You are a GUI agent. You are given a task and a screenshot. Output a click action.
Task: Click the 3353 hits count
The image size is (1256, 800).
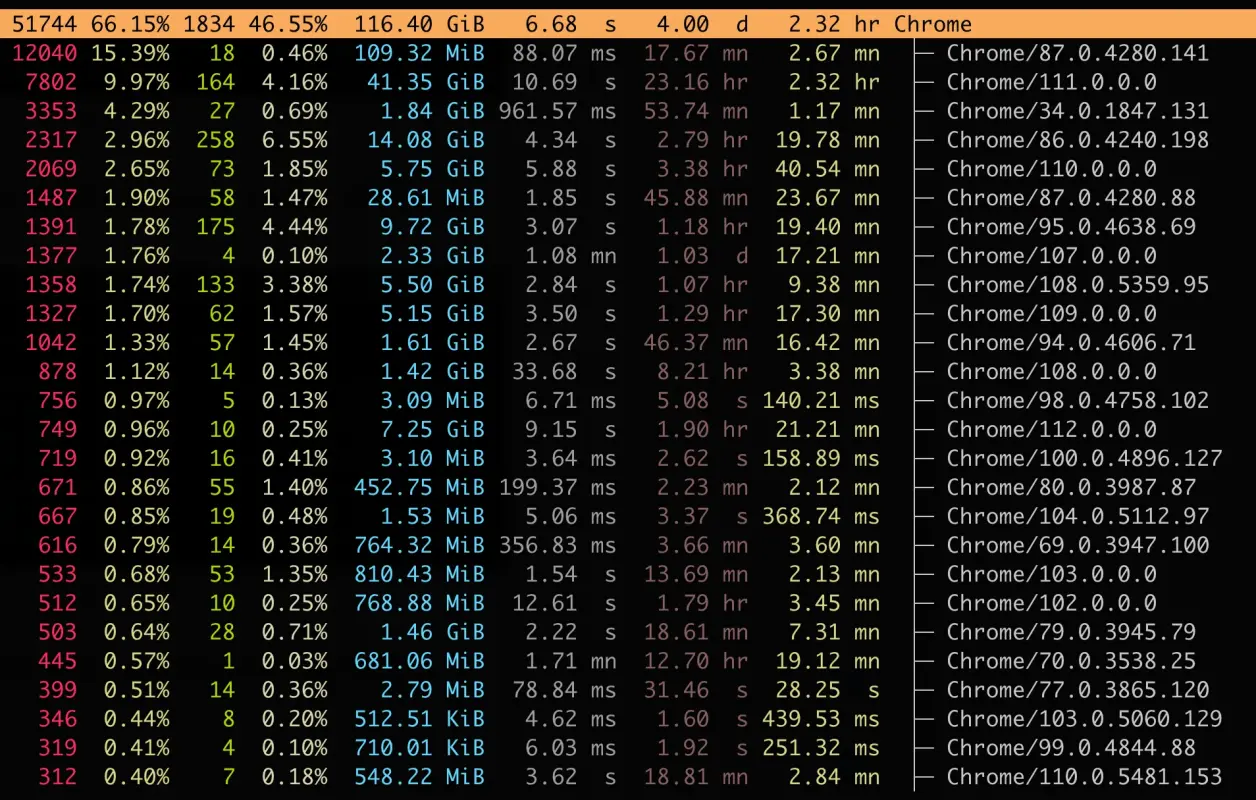pyautogui.click(x=51, y=111)
